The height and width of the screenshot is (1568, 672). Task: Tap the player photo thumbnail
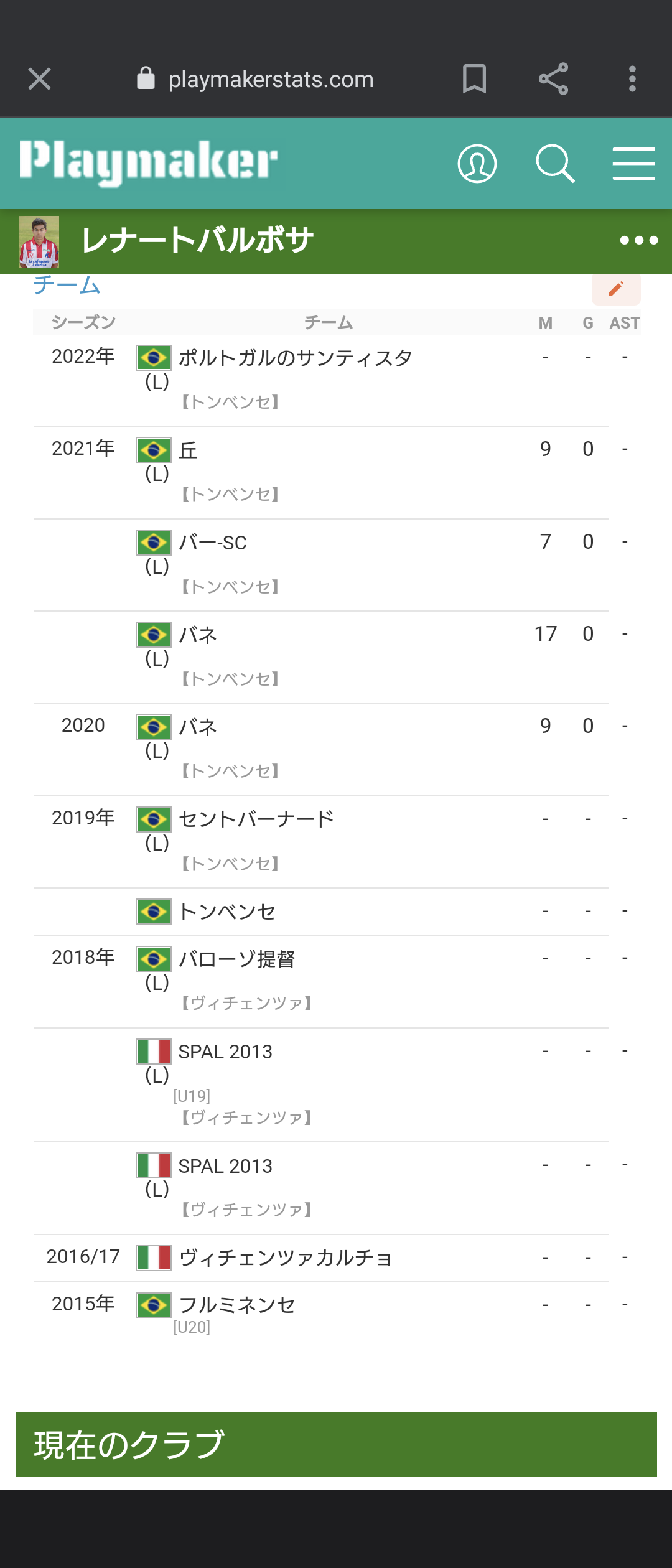coord(39,242)
